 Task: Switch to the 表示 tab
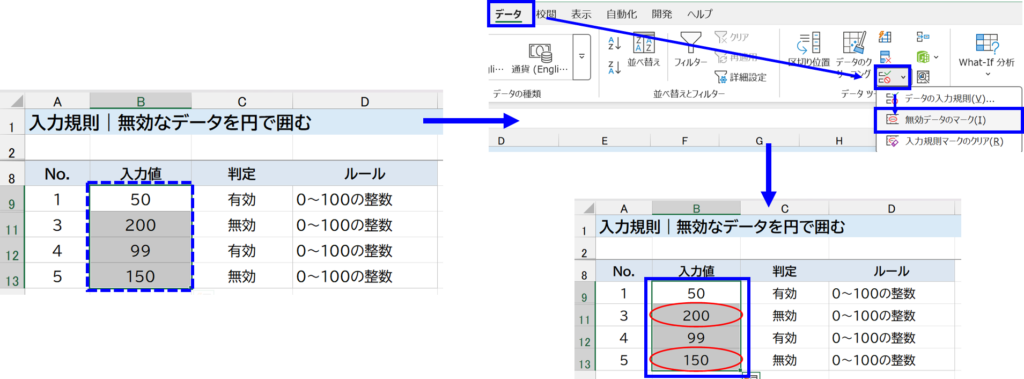pos(581,14)
